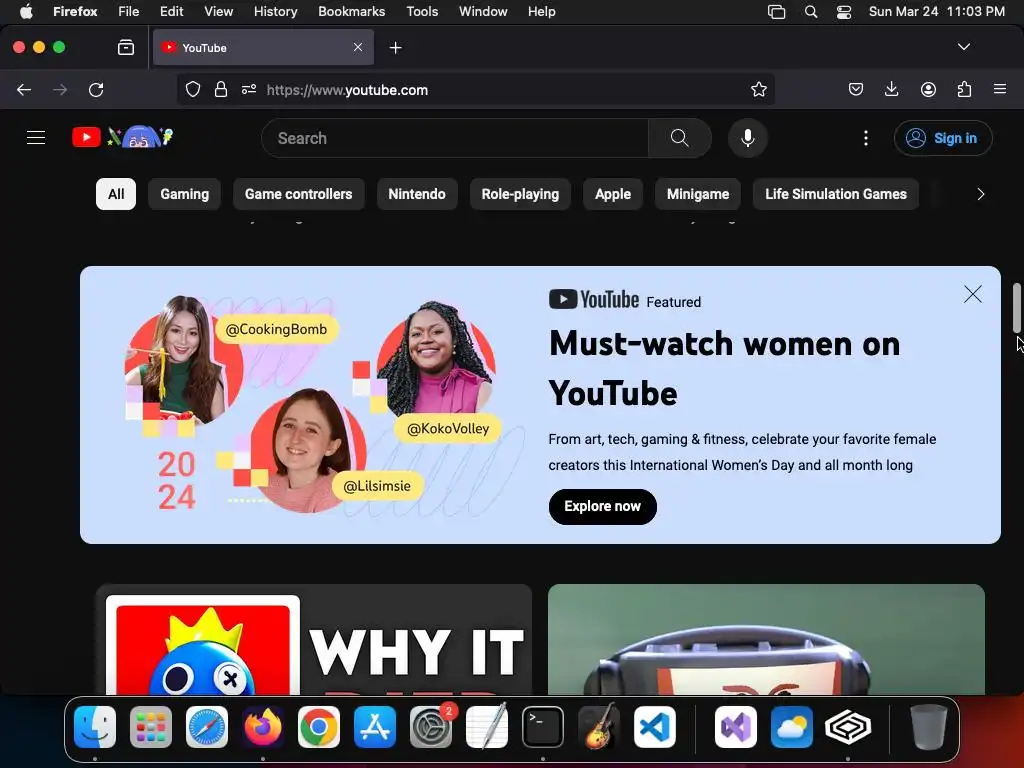The image size is (1024, 768).
Task: Click the Explore now button
Action: tap(602, 506)
